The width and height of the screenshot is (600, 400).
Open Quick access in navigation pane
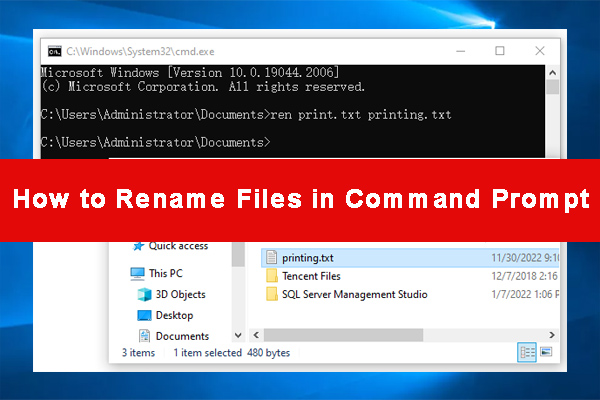178,246
